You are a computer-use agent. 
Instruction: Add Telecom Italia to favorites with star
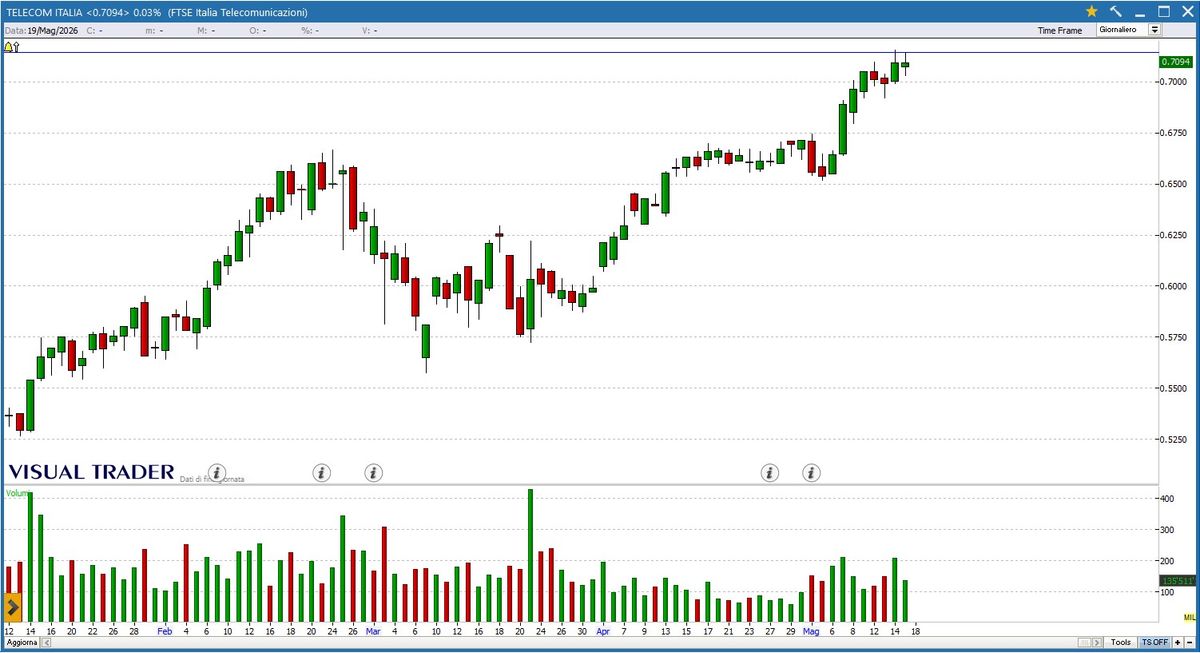(x=1092, y=11)
